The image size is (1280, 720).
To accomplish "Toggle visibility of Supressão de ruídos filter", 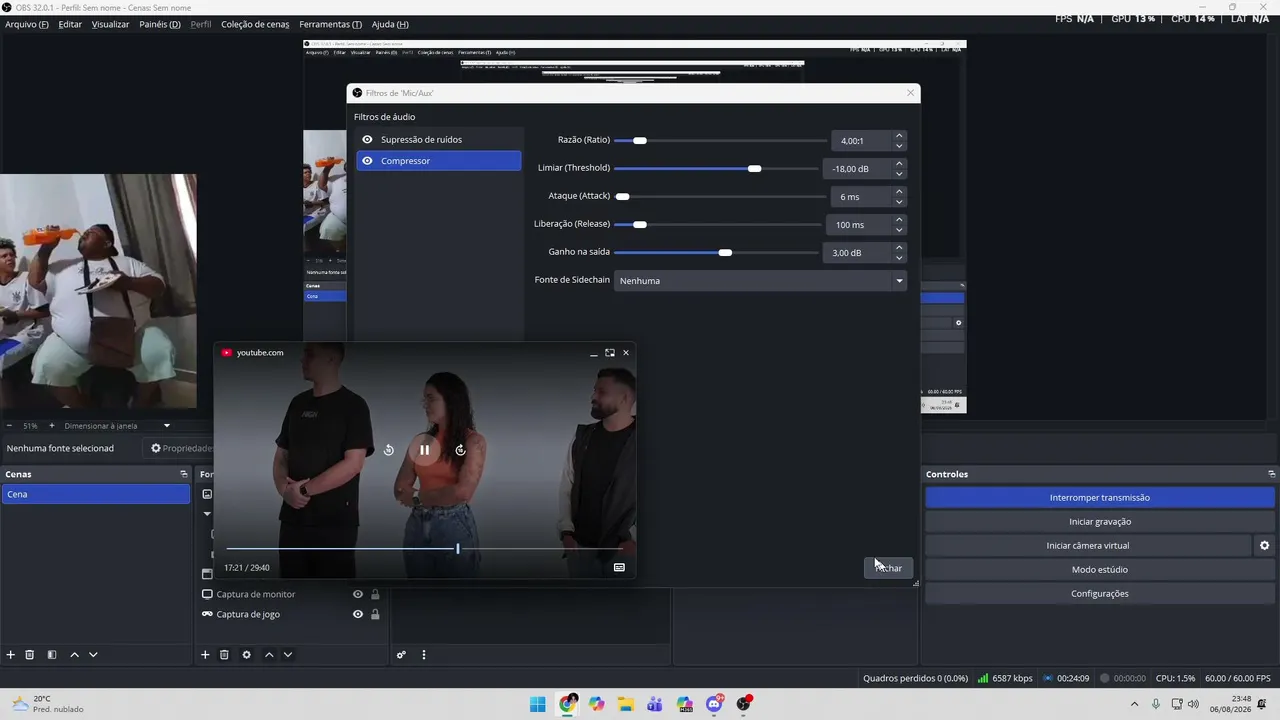I will tap(367, 140).
